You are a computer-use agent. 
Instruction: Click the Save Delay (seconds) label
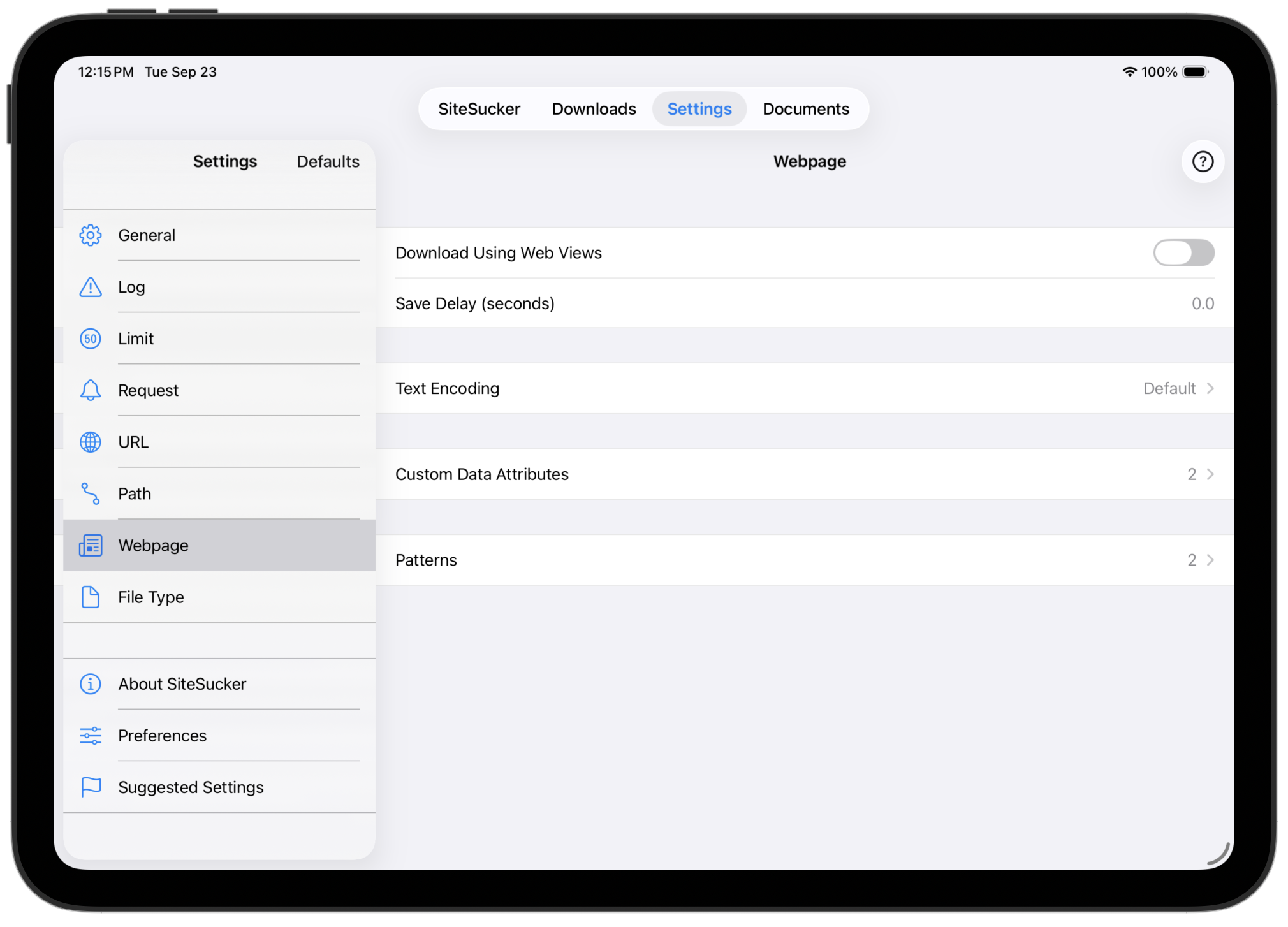(x=474, y=303)
